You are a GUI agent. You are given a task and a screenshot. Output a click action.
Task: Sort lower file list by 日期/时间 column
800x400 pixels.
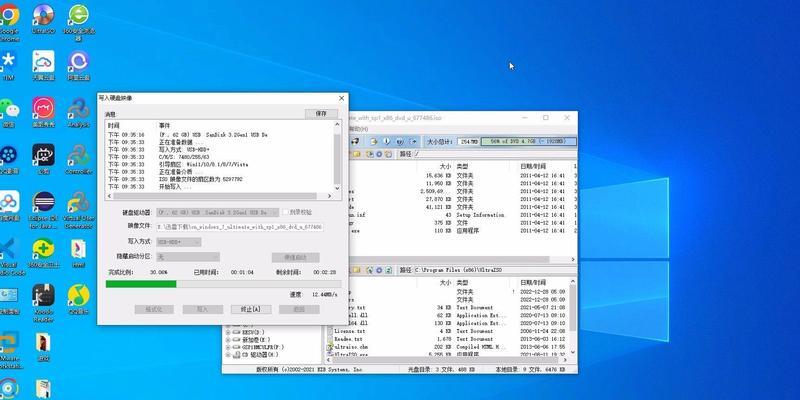pyautogui.click(x=533, y=282)
